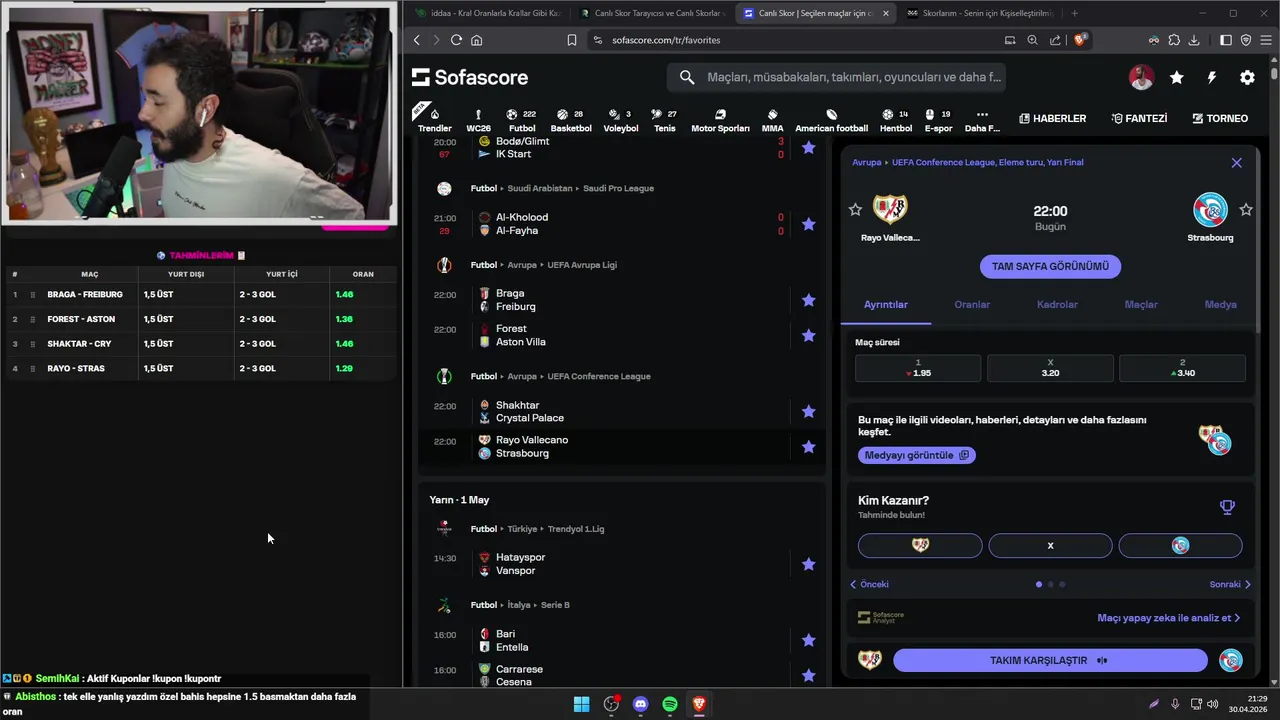Viewport: 1280px width, 720px height.
Task: Open Maçı yapay zeka ile analiz et
Action: [x=1168, y=618]
